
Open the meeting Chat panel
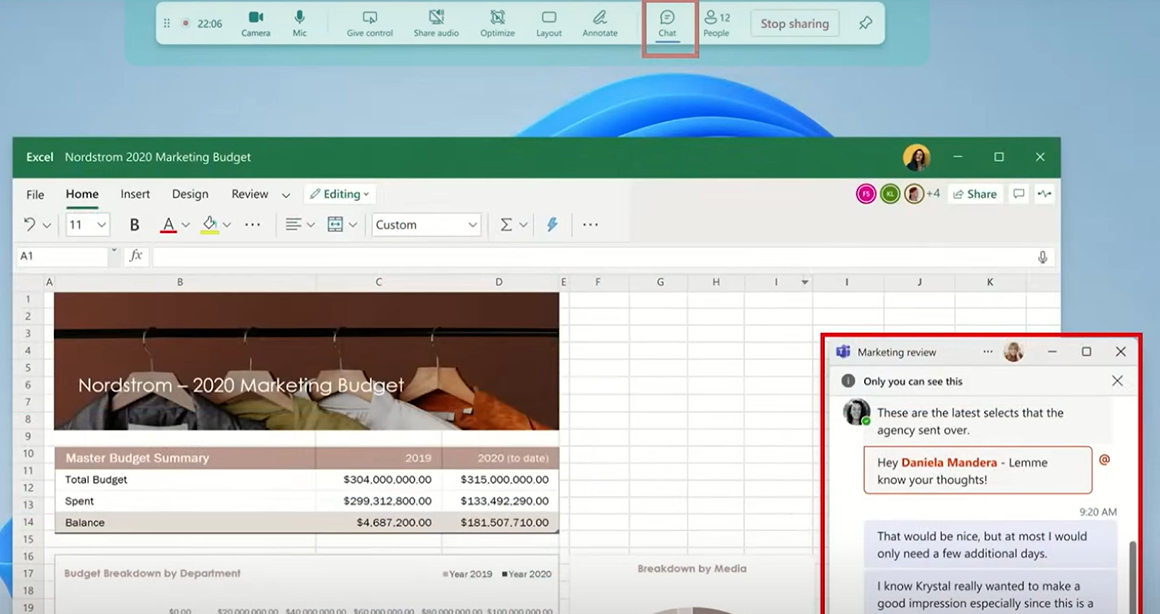click(x=667, y=23)
